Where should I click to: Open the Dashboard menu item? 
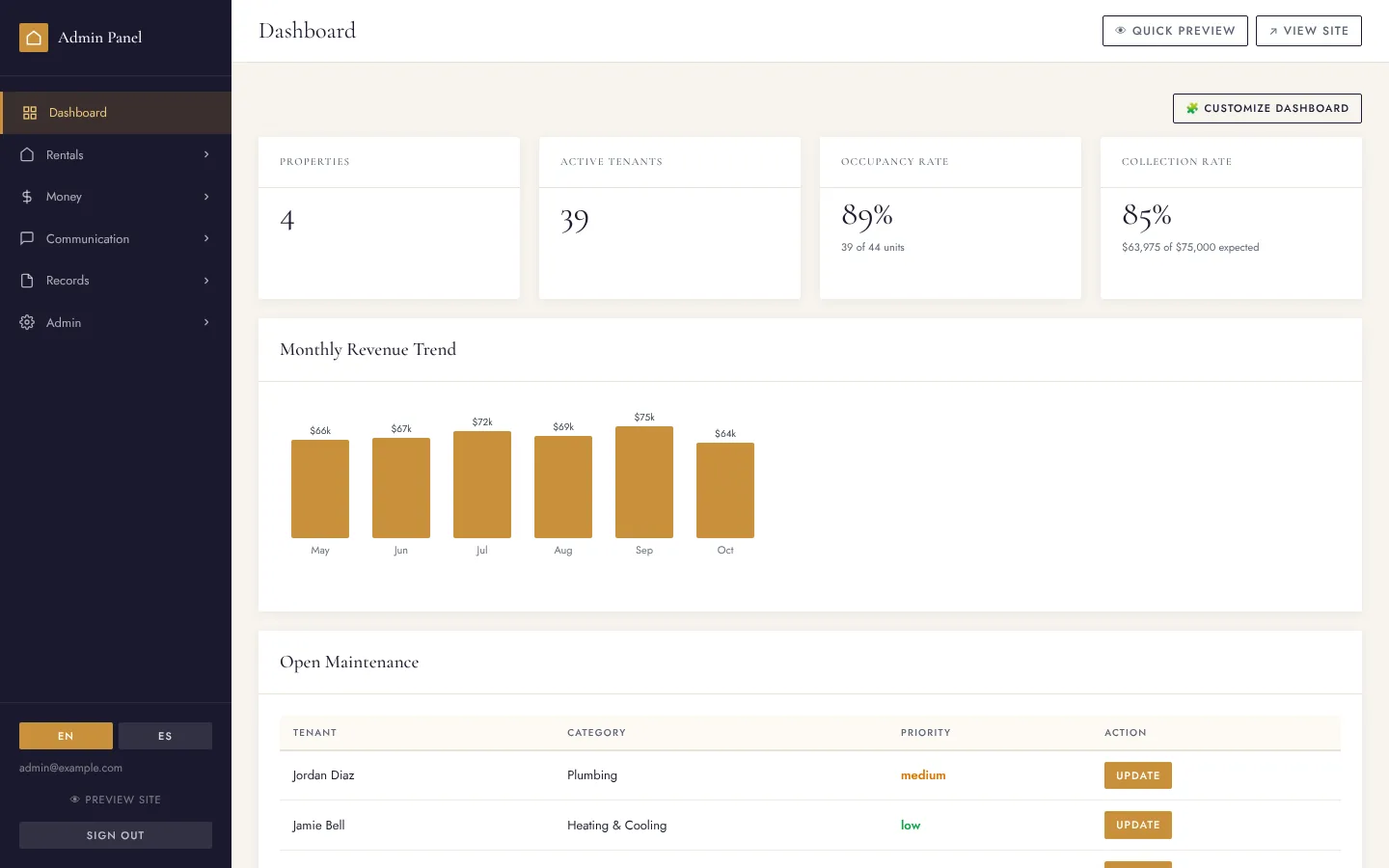click(x=116, y=113)
